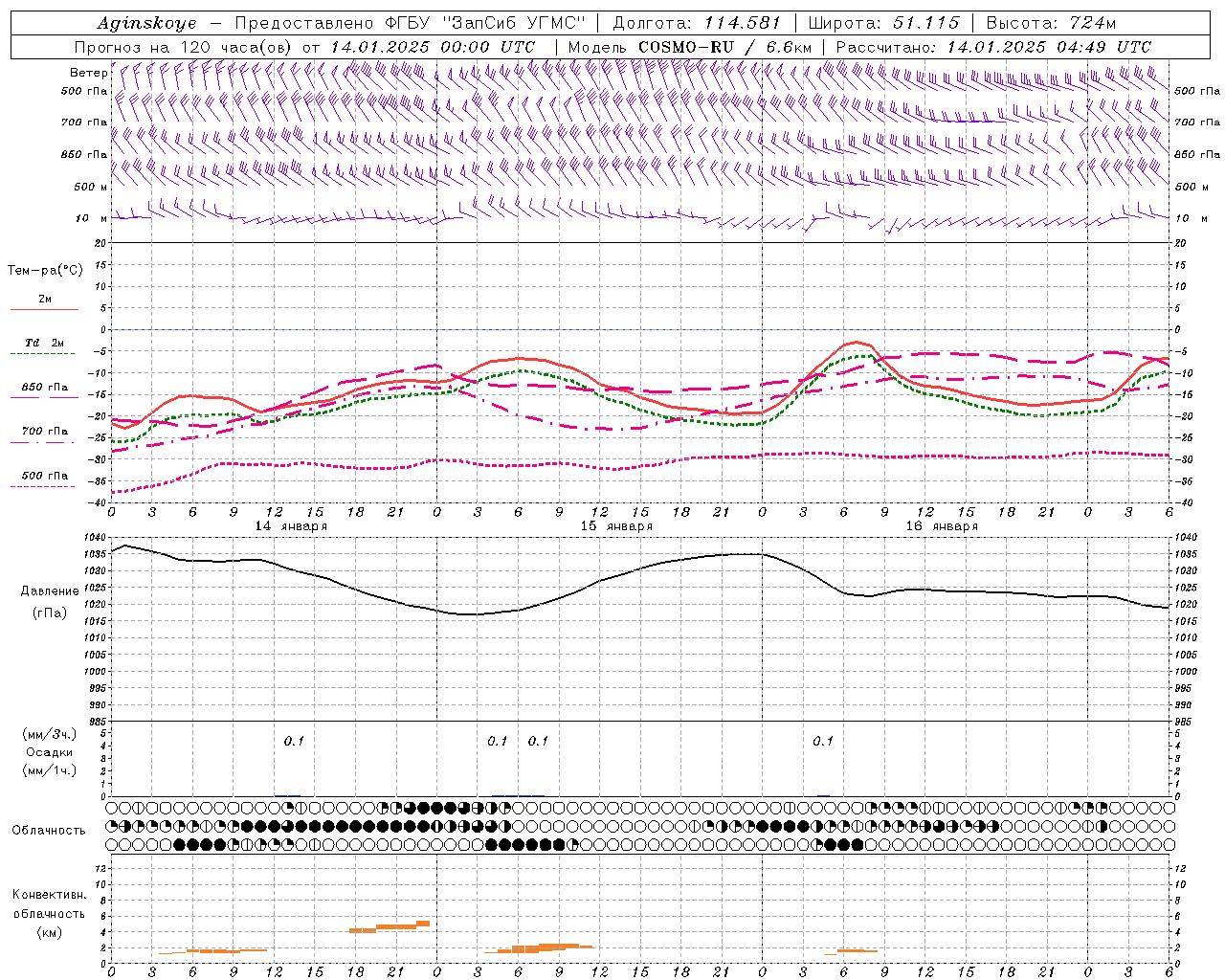
Task: Click the "Осадки" precipitation label
Action: coord(50,752)
